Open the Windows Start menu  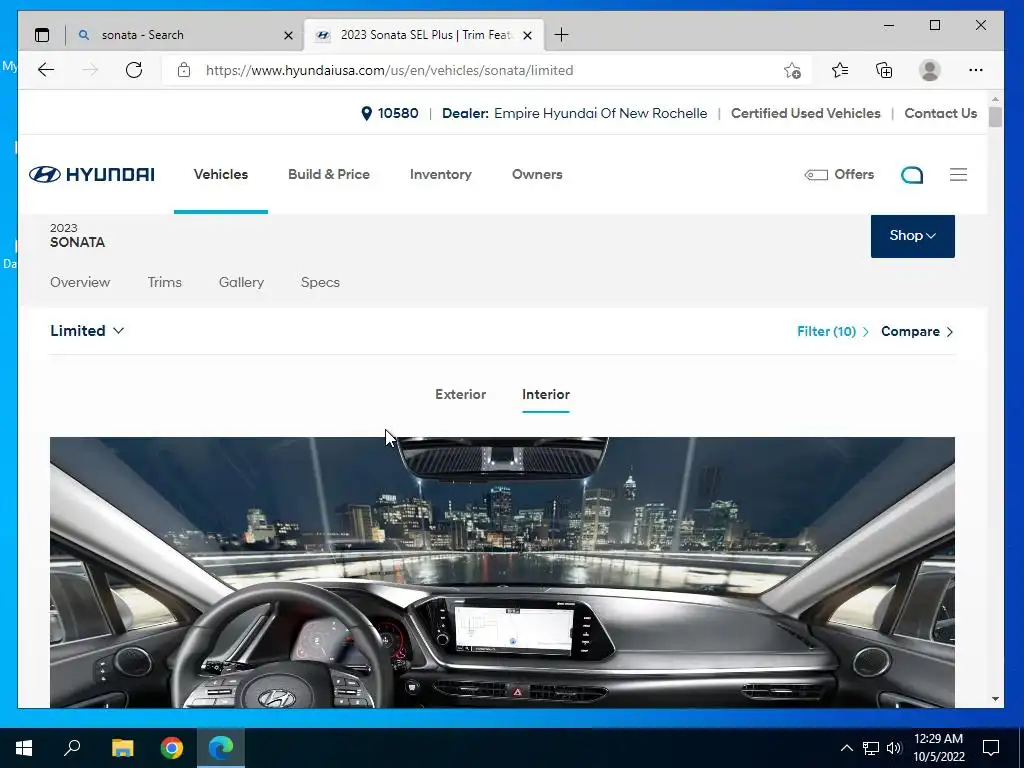(x=24, y=748)
